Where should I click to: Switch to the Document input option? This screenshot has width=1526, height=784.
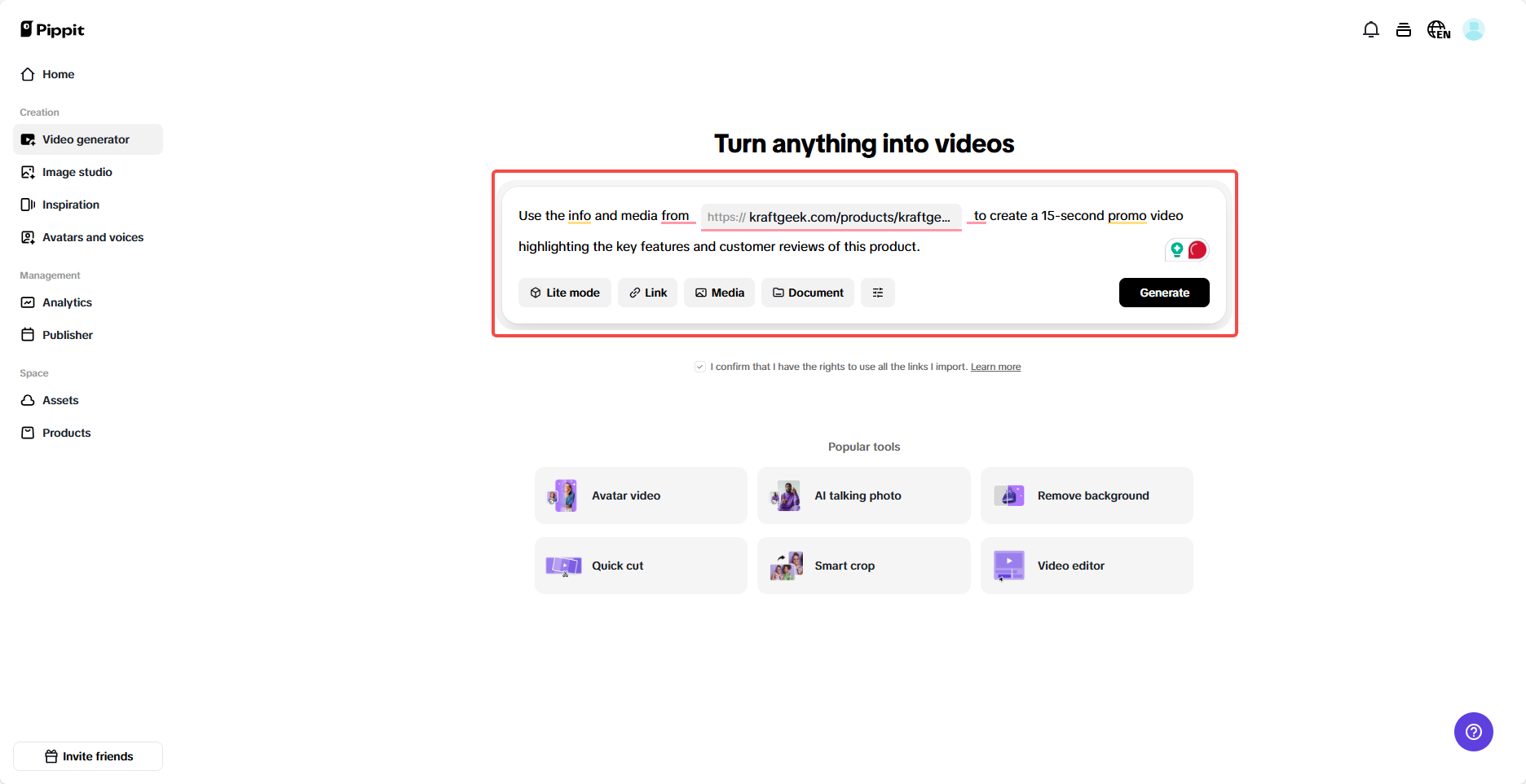coord(807,293)
